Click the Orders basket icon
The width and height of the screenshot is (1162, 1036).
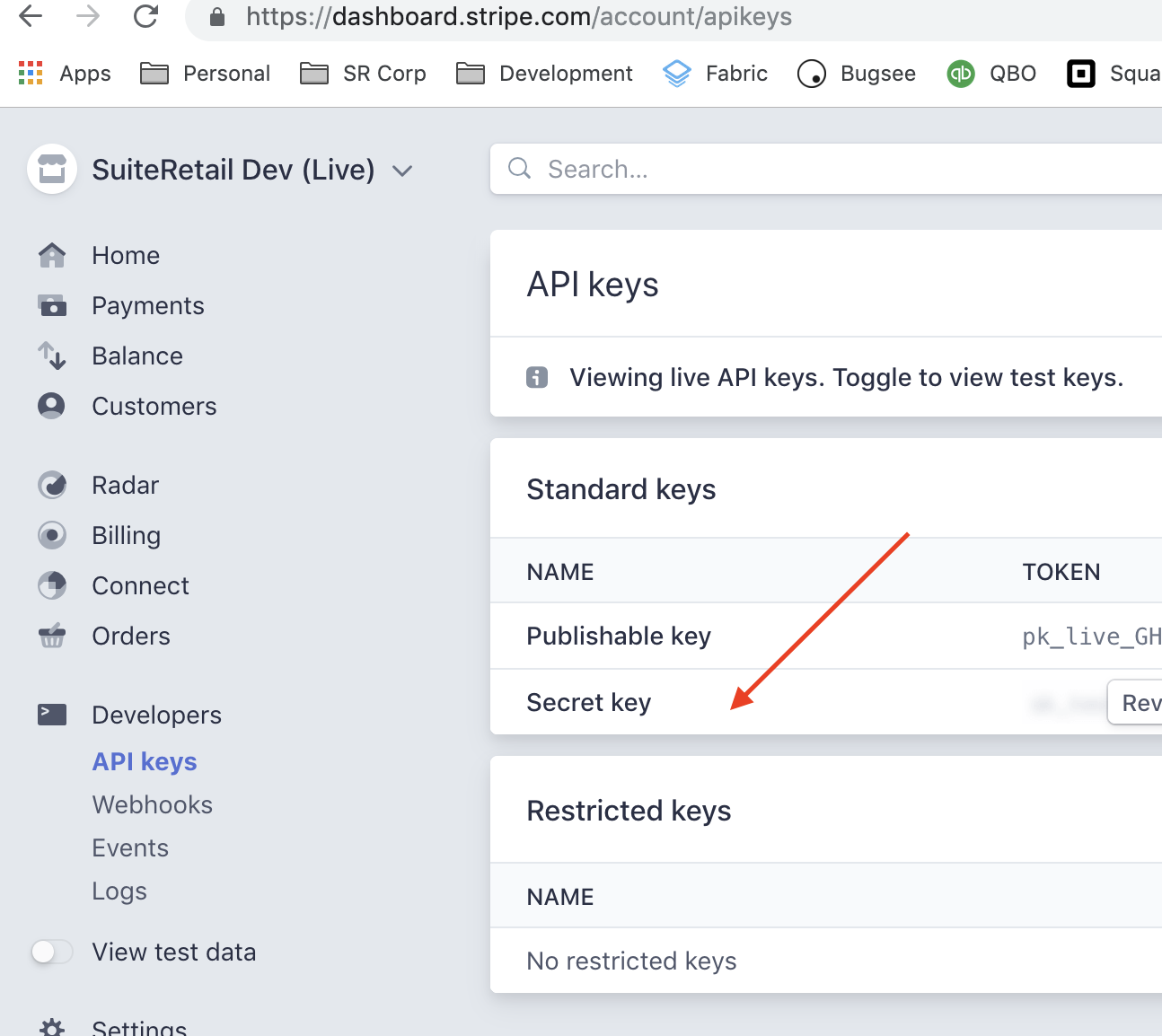tap(52, 637)
